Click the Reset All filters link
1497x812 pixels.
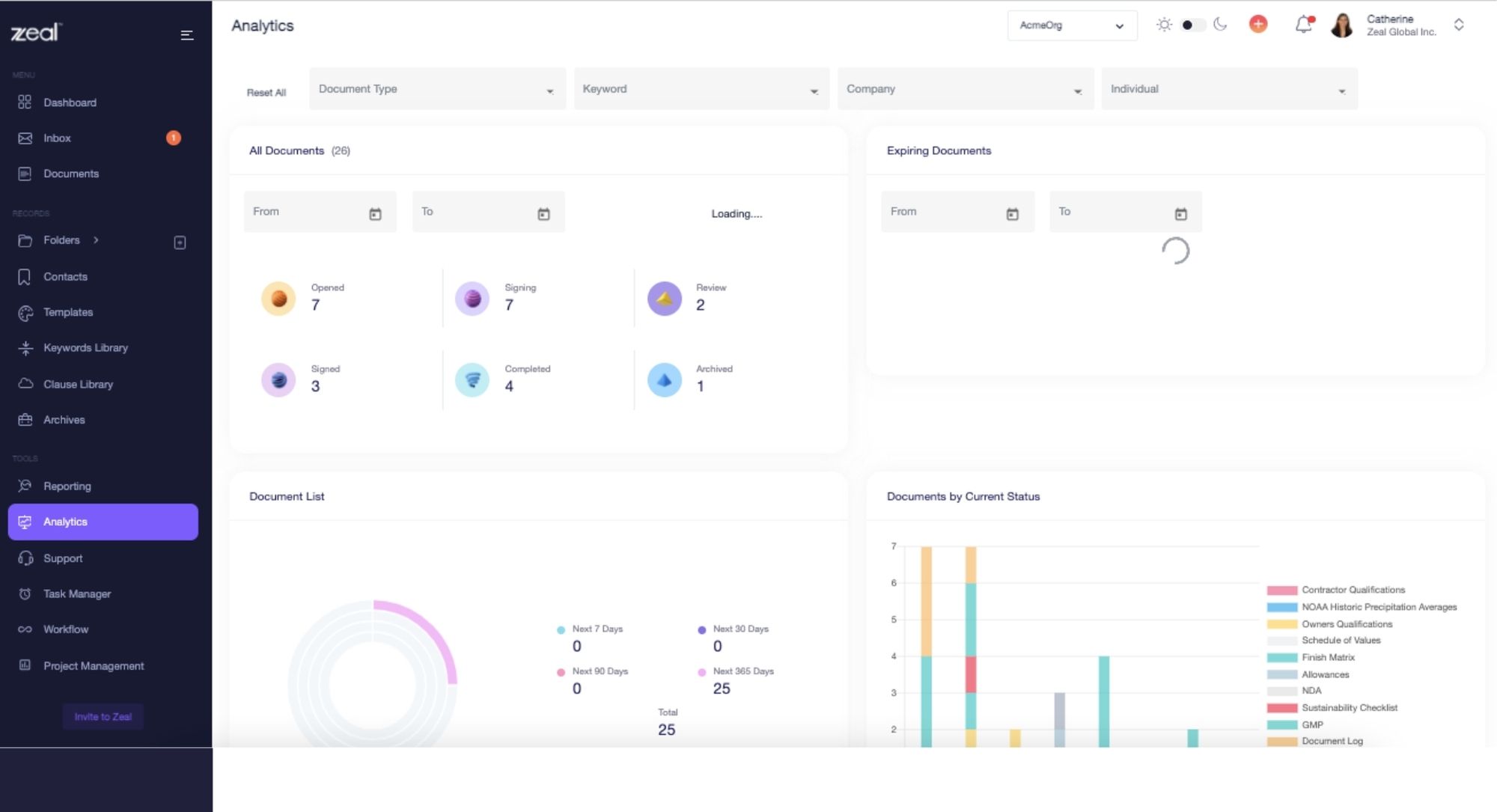266,93
